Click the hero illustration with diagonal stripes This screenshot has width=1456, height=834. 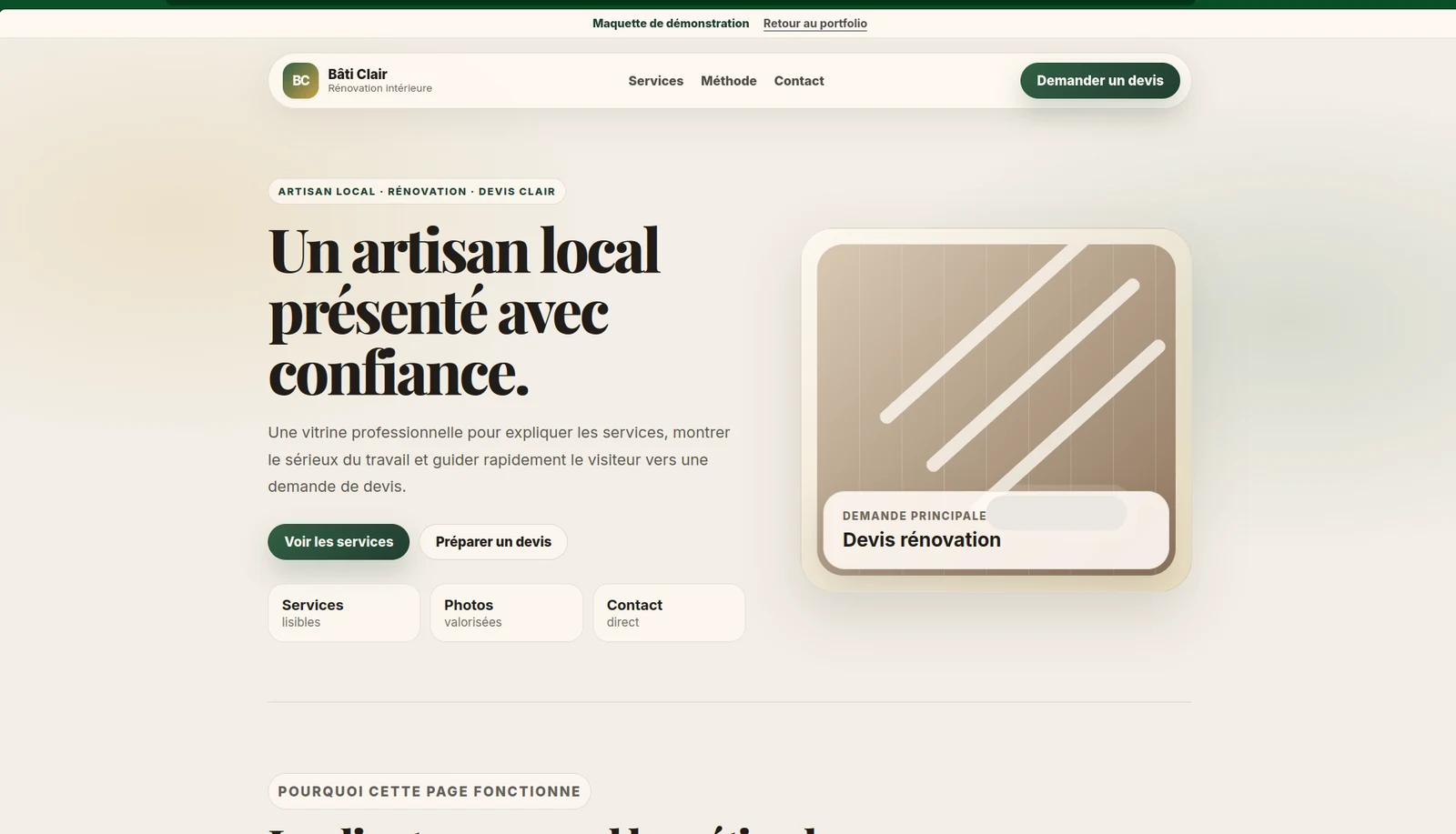tap(996, 409)
